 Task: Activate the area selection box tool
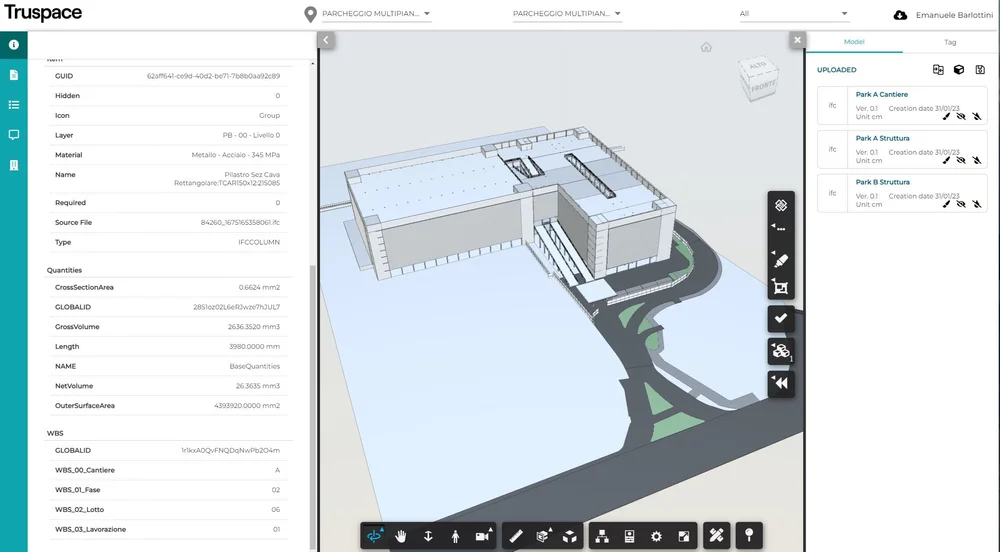[x=781, y=287]
